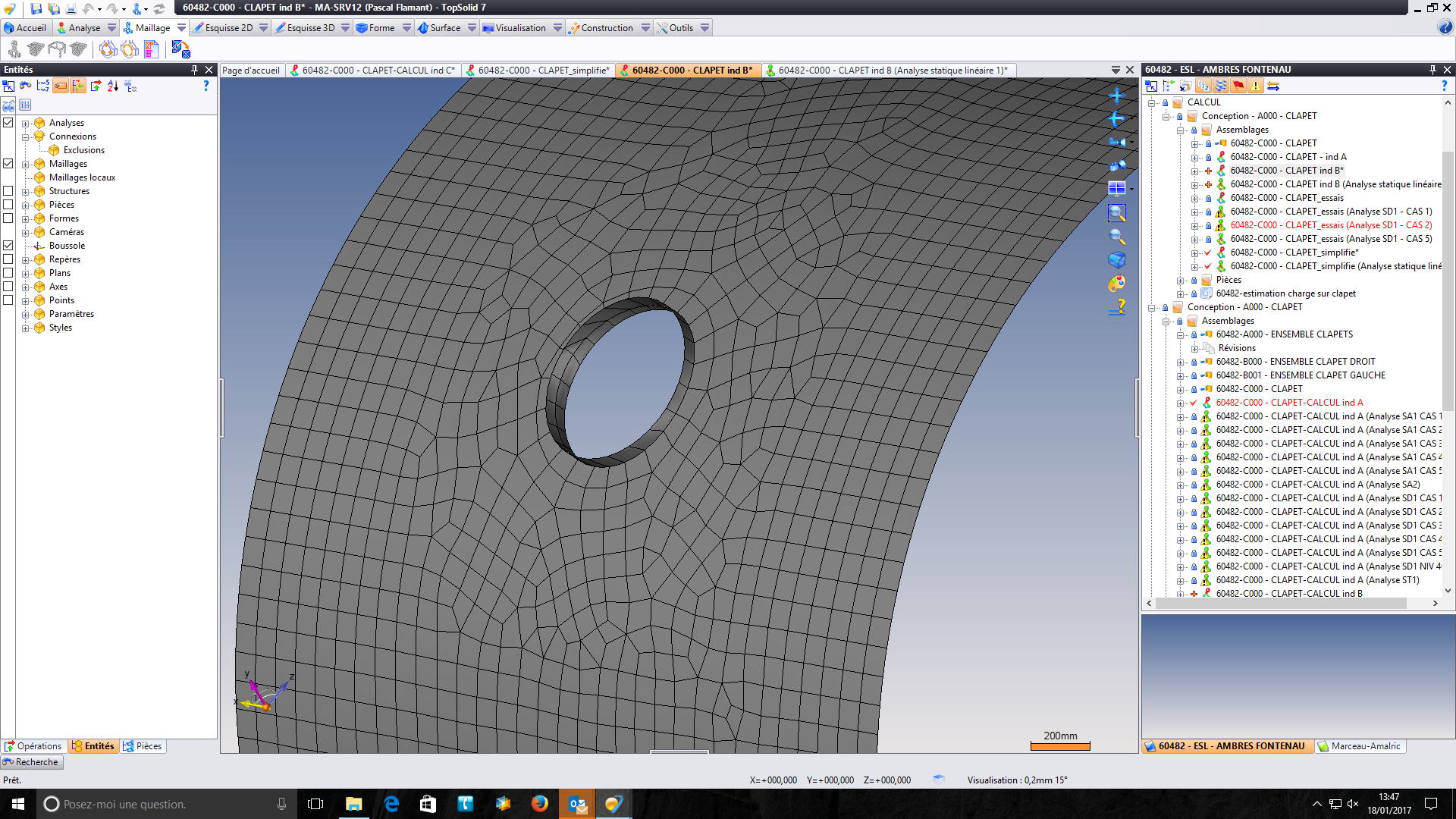This screenshot has width=1456, height=819.
Task: Collapse the Connexions tree node
Action: click(25, 136)
